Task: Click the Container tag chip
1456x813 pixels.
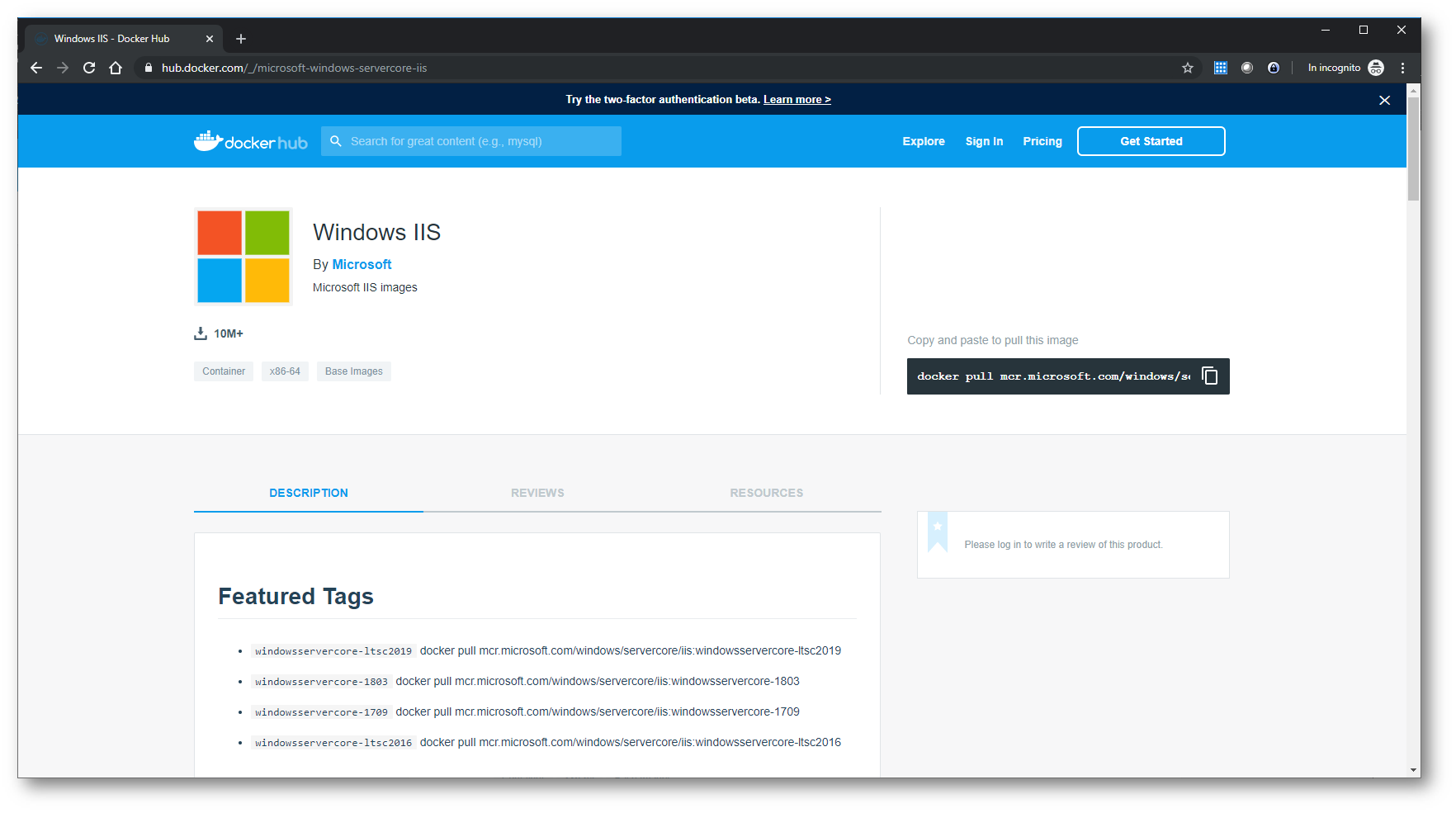Action: 224,371
